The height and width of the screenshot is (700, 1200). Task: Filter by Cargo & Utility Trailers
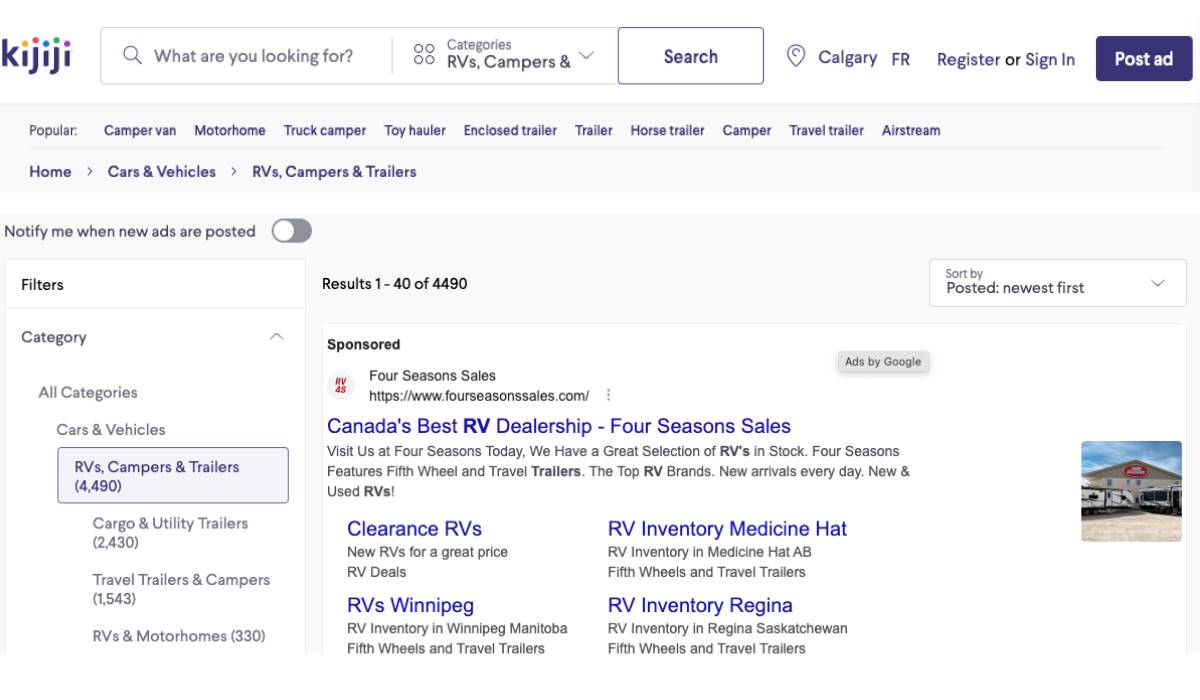170,533
